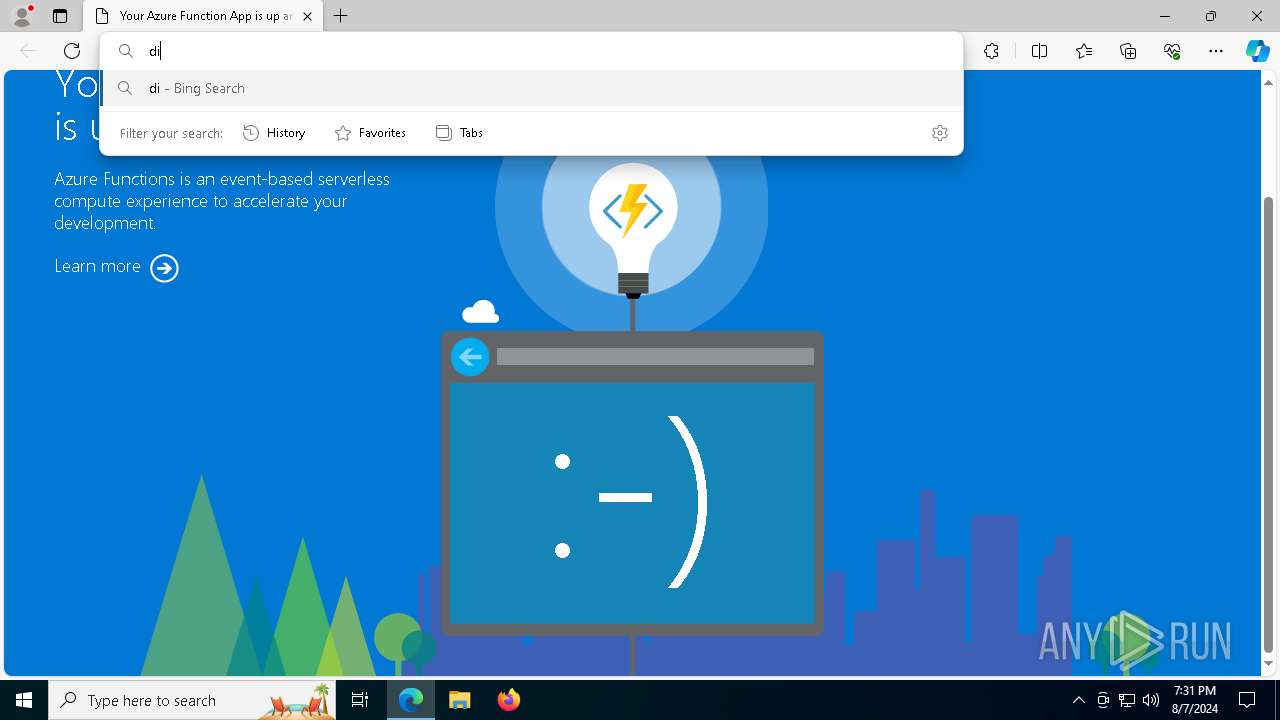1280x720 pixels.
Task: Open address bar search settings gear
Action: coord(940,133)
